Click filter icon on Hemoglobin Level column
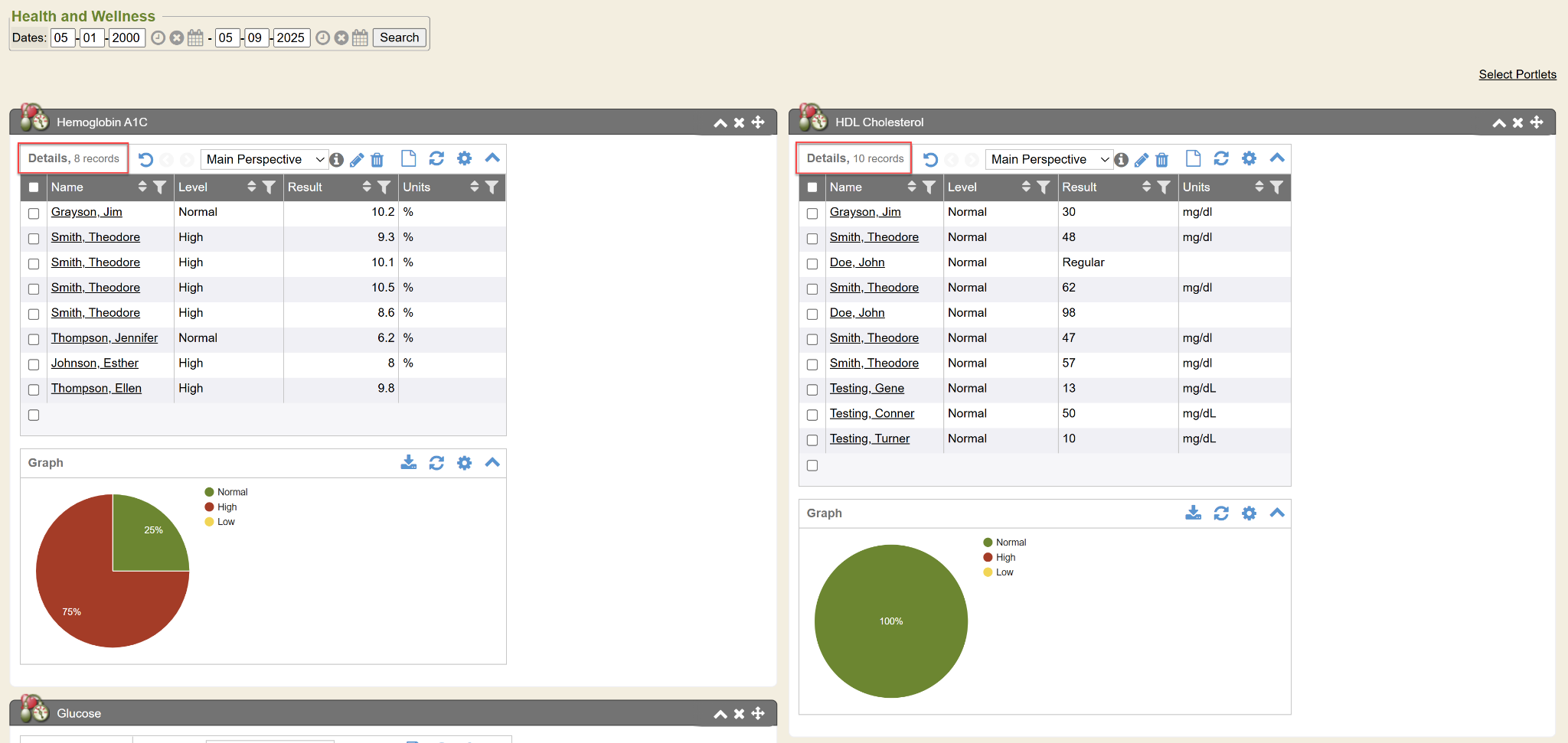The image size is (1568, 743). tap(269, 187)
